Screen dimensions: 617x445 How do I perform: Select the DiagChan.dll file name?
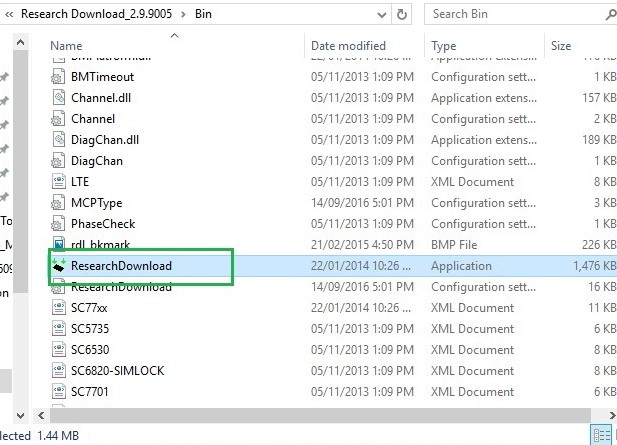[x=105, y=140]
